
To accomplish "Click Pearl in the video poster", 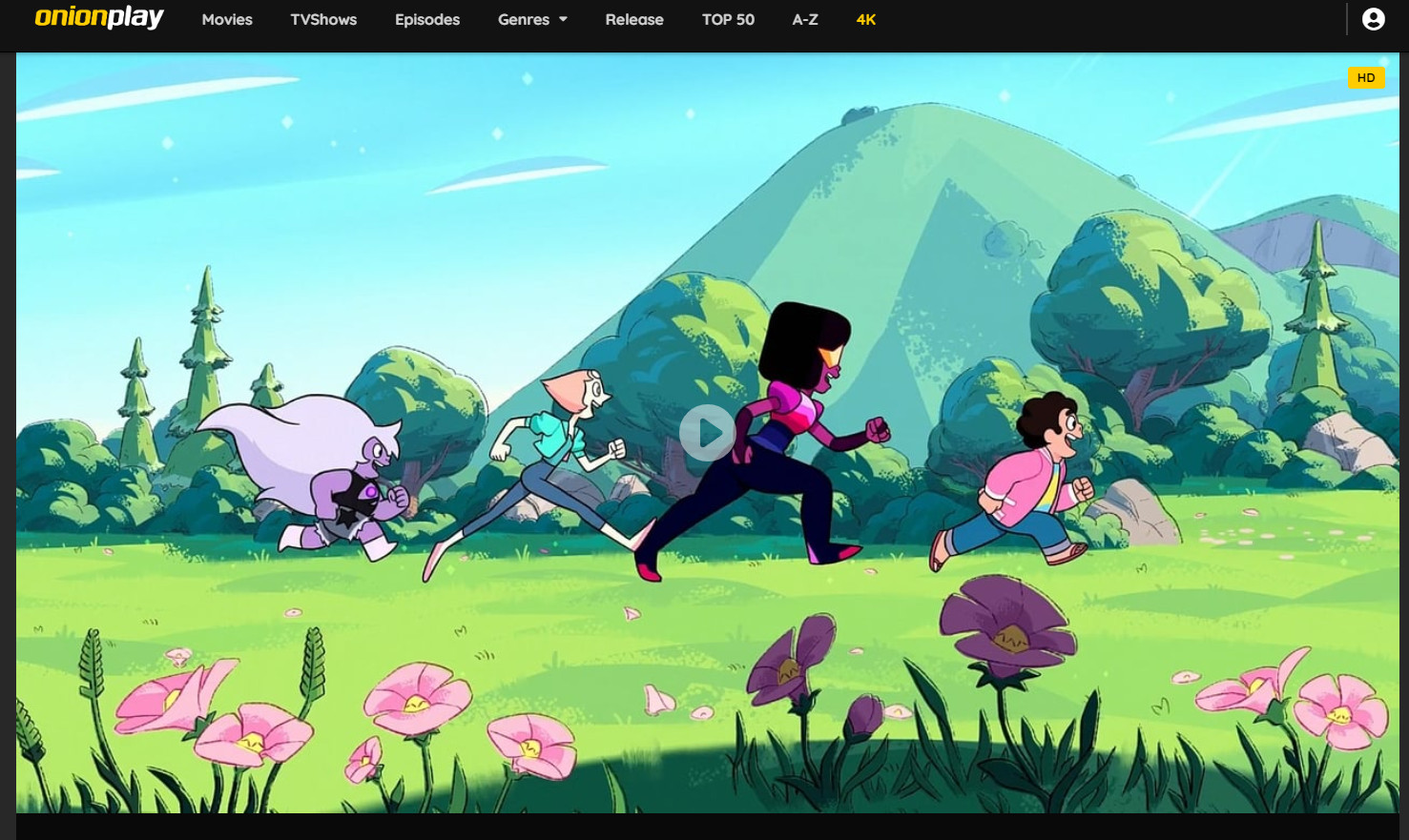I will coord(553,448).
